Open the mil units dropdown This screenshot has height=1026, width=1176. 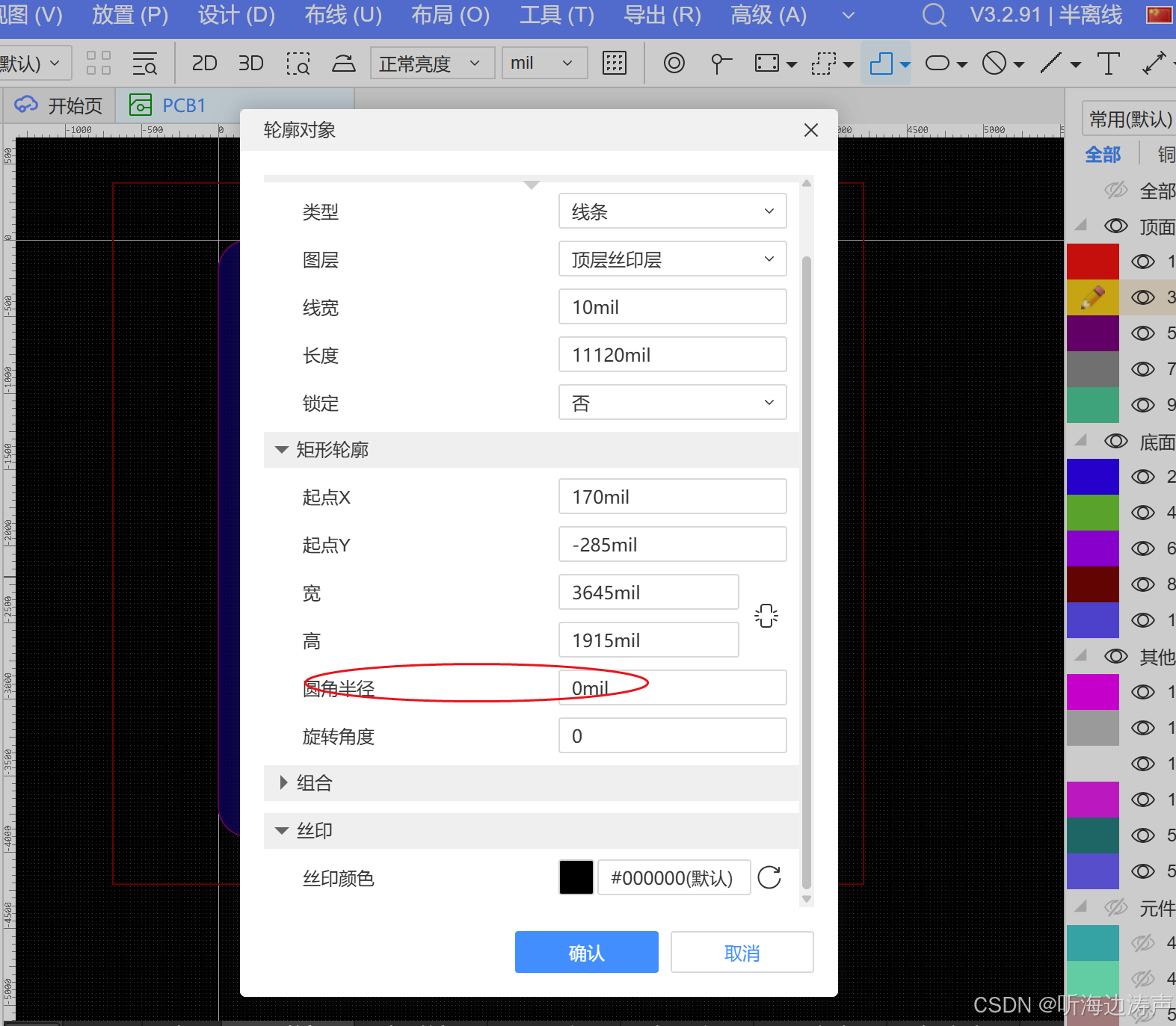[544, 64]
